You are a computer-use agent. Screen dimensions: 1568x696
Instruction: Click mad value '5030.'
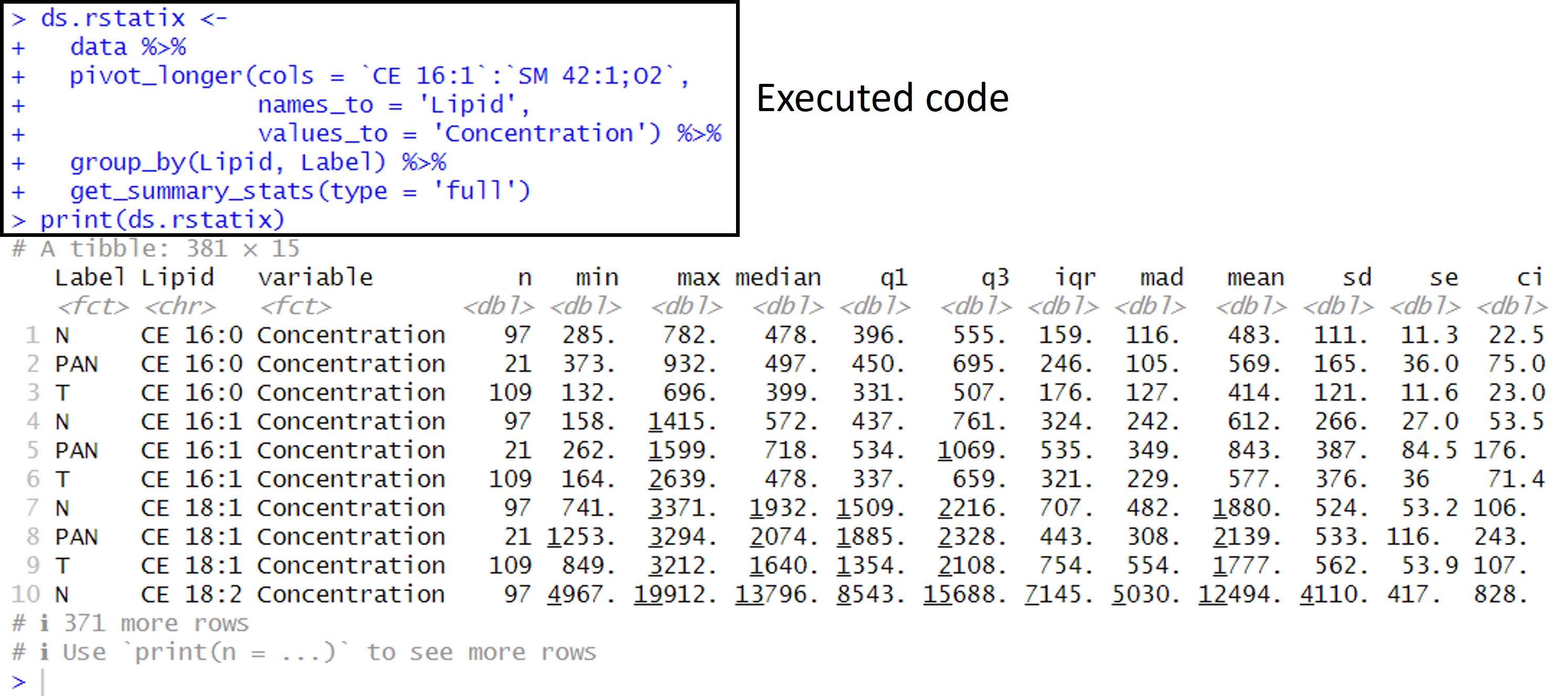1145,594
